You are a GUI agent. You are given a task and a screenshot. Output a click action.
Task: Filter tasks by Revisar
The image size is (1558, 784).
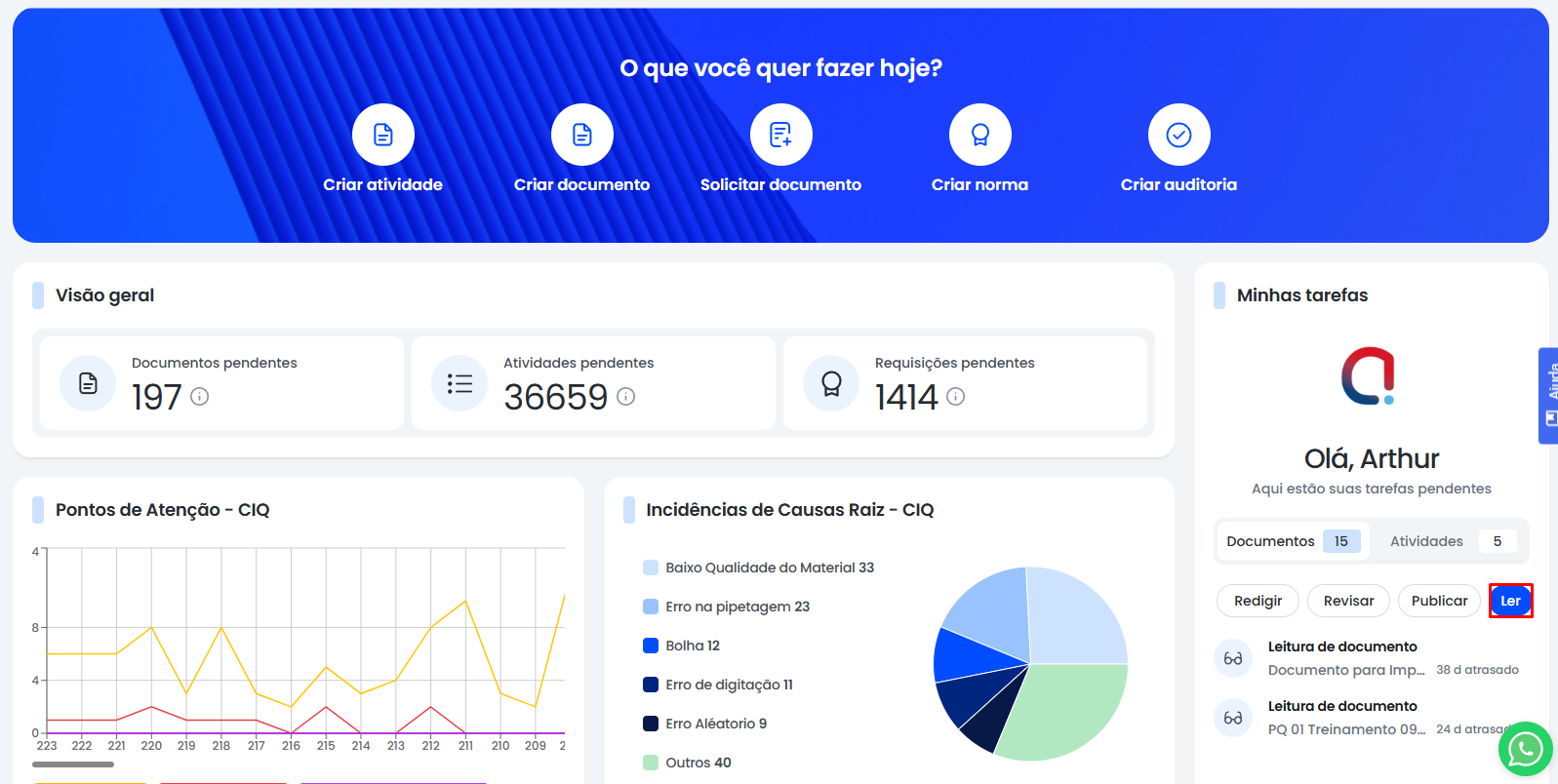(1348, 601)
